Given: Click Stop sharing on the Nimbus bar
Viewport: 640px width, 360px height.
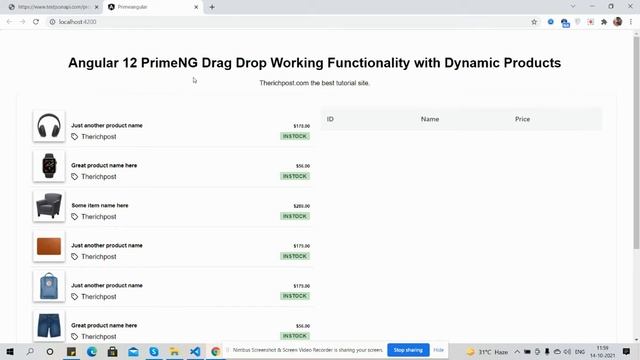Looking at the screenshot, I should point(408,350).
